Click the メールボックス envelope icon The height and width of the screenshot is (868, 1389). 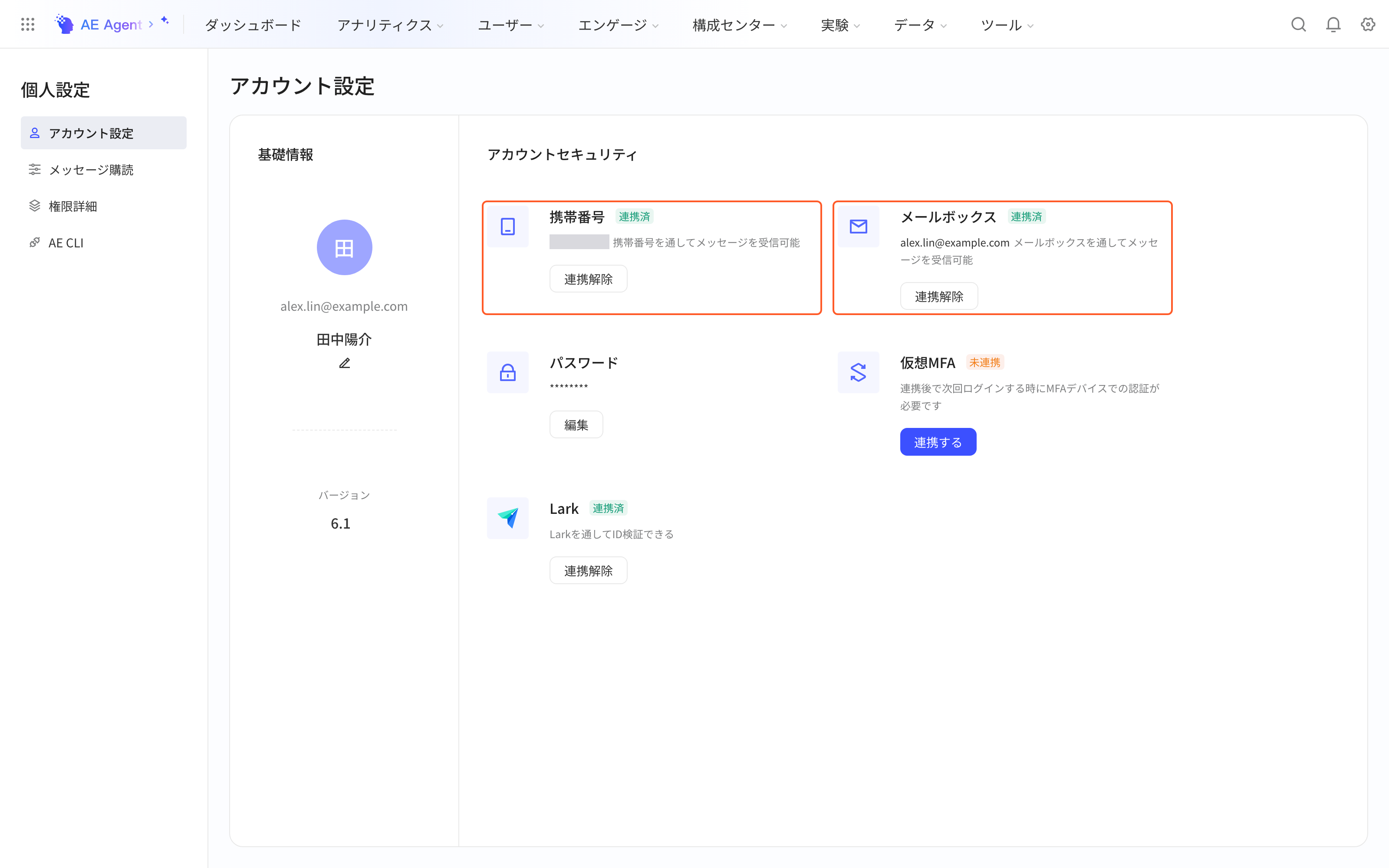click(858, 226)
